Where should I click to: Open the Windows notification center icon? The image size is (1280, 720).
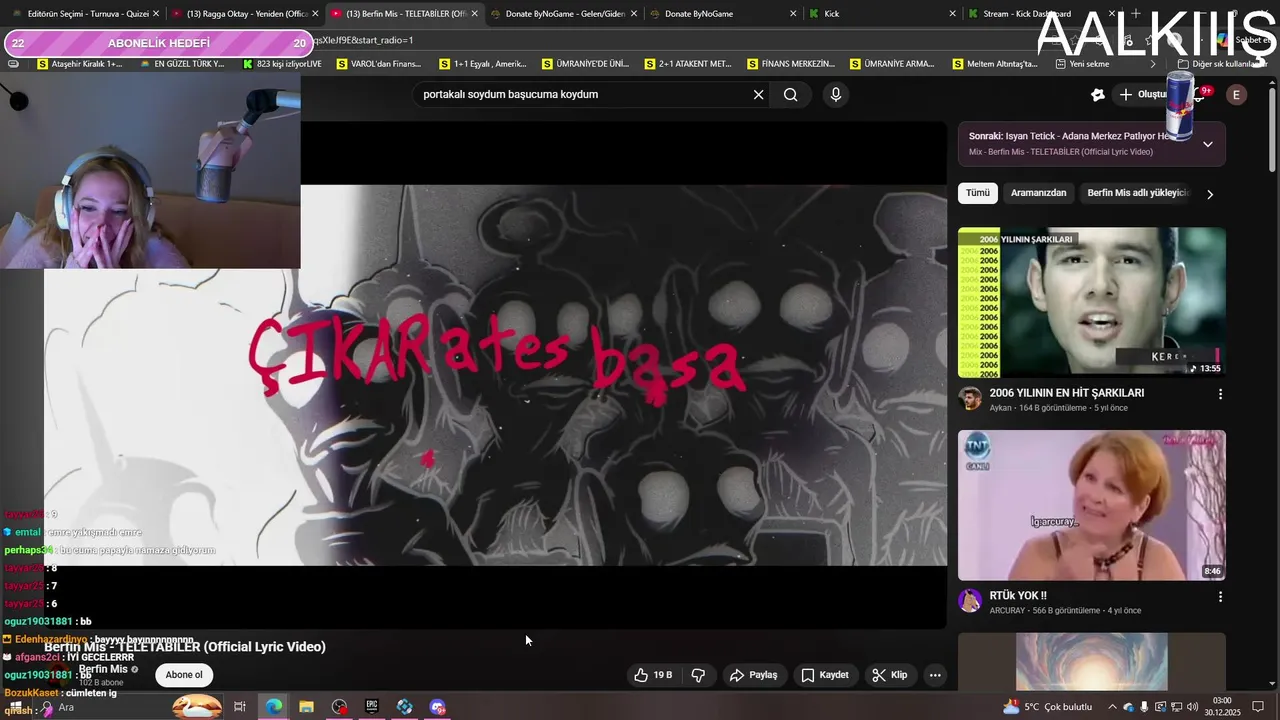pyautogui.click(x=1258, y=707)
